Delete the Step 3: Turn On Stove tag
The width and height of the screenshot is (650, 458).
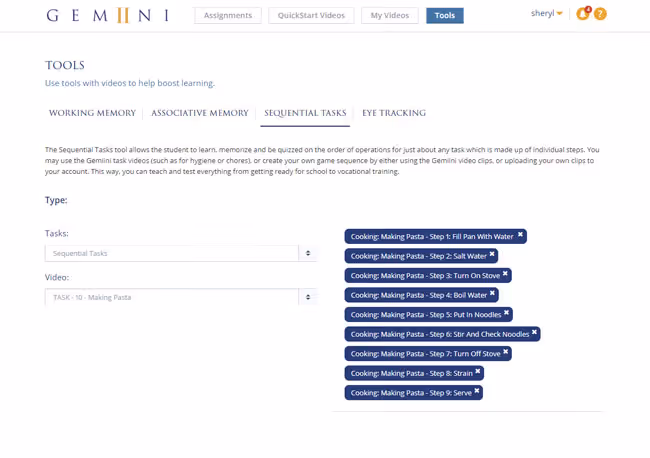505,274
